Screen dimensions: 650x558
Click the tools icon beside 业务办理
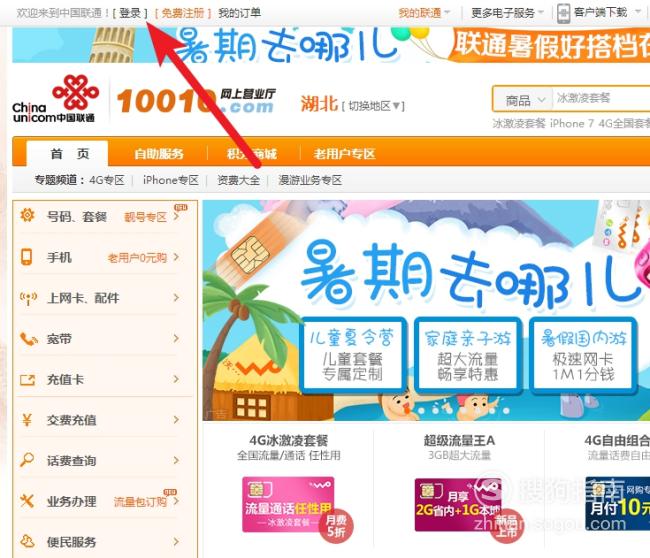coord(27,501)
